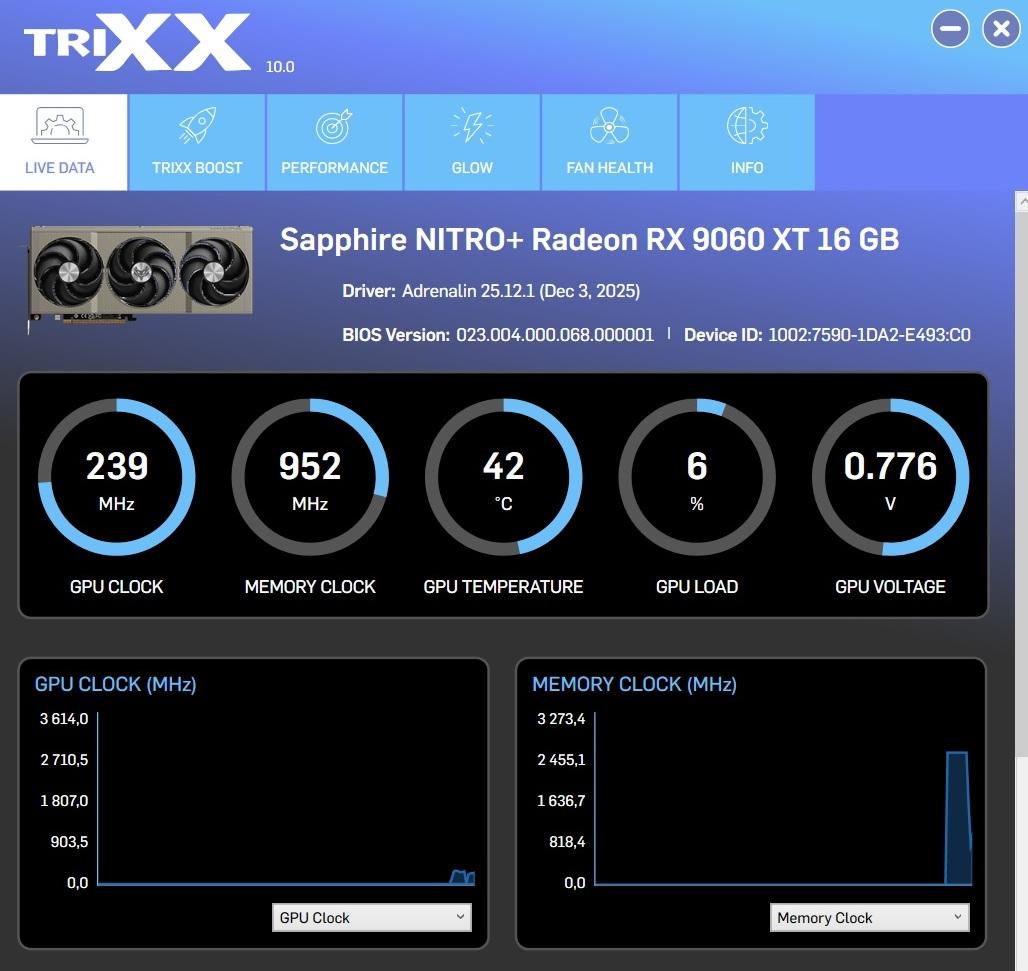
Task: Click the TRIXX logo in header
Action: (x=137, y=44)
